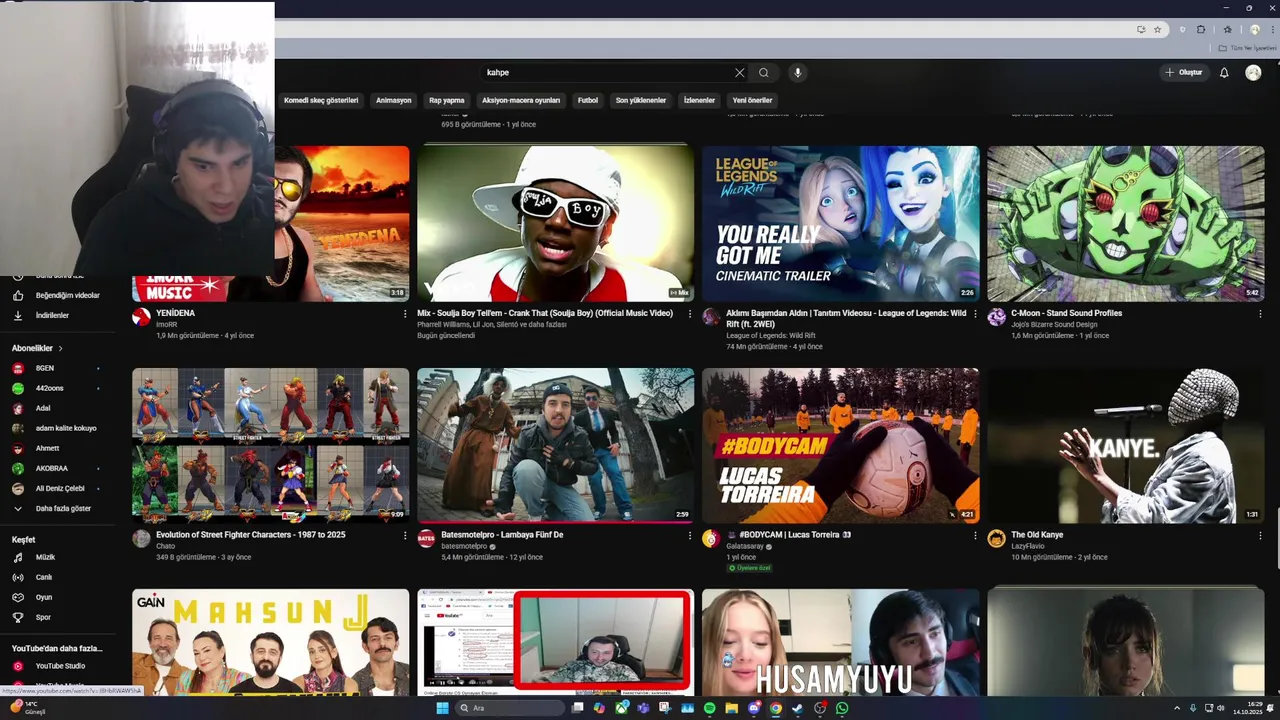Screen dimensions: 1280x720
Task: Select the Yeni öneriler chip
Action: point(752,100)
